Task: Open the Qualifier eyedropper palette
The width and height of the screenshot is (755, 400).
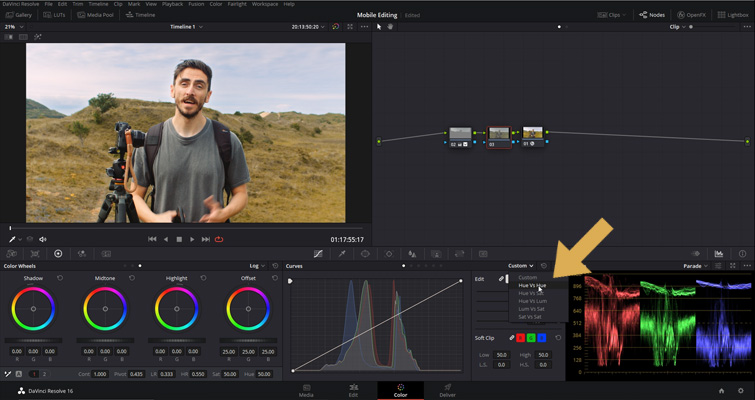Action: click(x=342, y=254)
